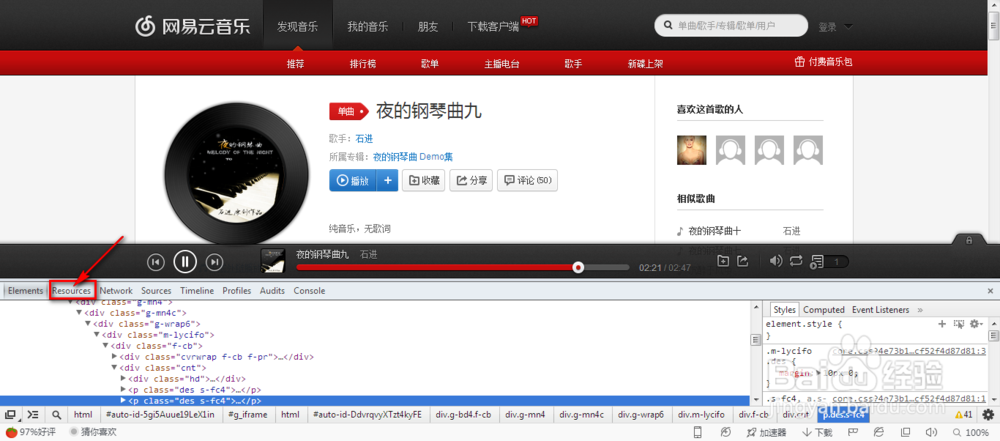
Task: Collapse div class="g-wrap6" node
Action: 88,324
